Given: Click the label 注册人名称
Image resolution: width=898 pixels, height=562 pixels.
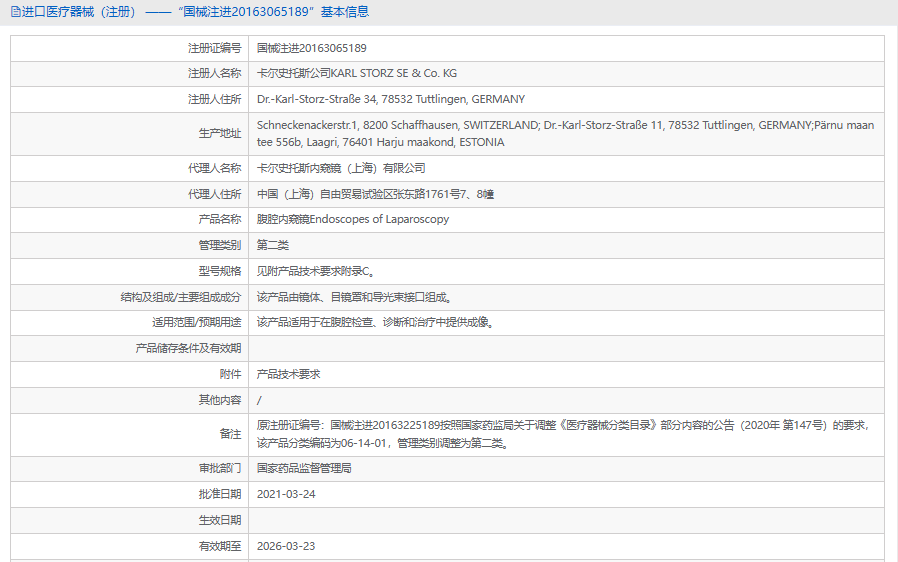Looking at the screenshot, I should [x=215, y=73].
